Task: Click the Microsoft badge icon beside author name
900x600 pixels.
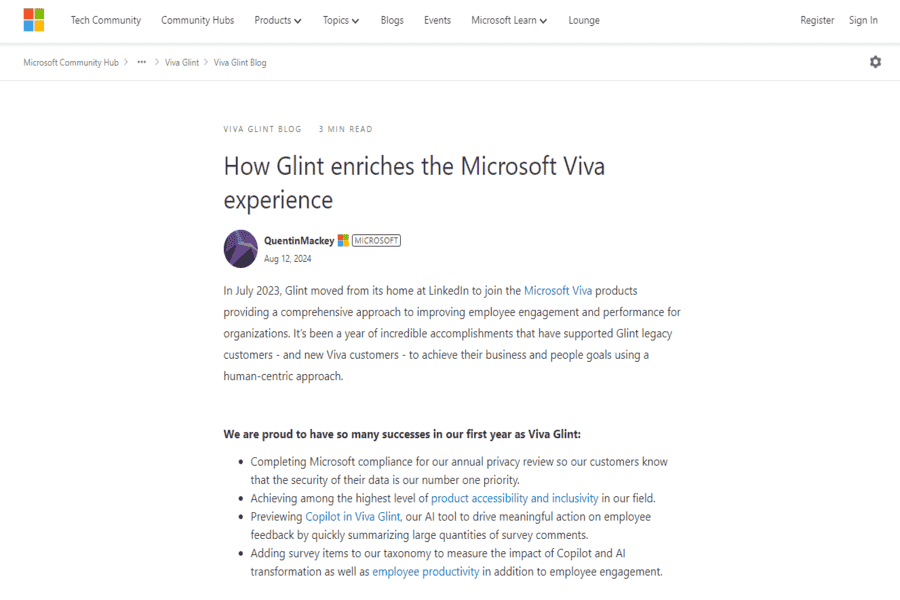Action: point(343,241)
